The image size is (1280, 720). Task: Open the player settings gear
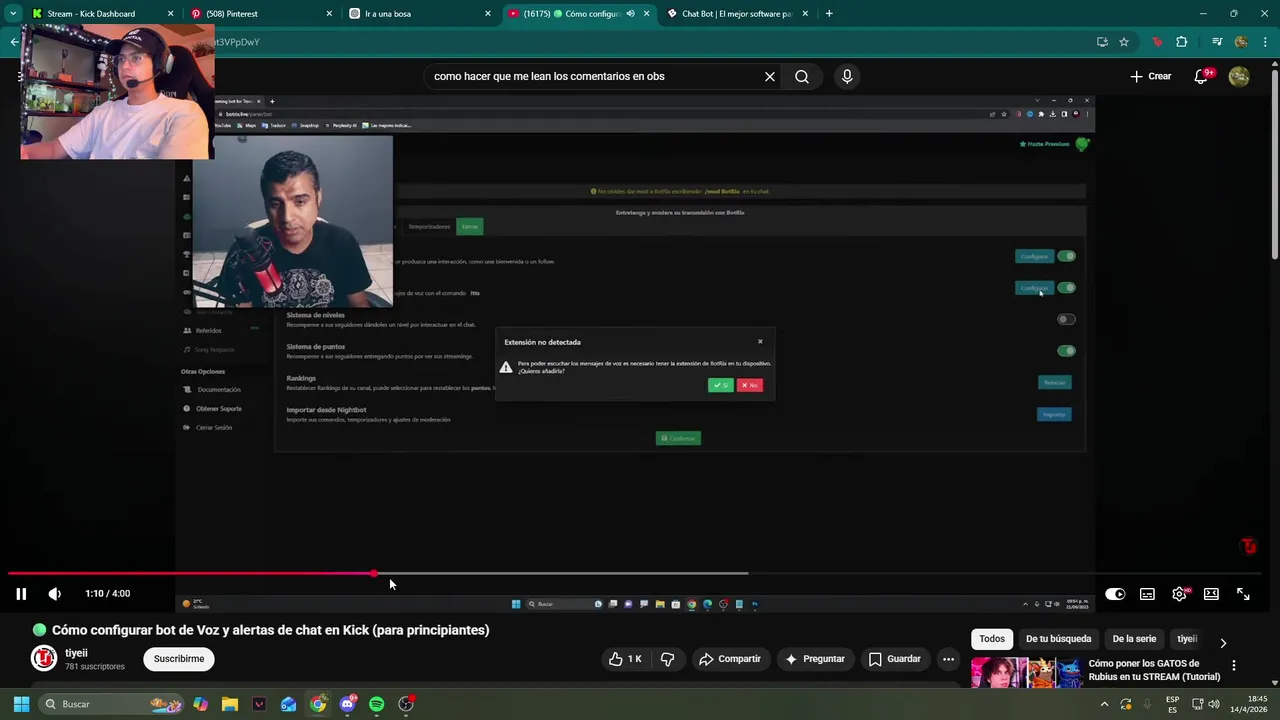(1180, 594)
